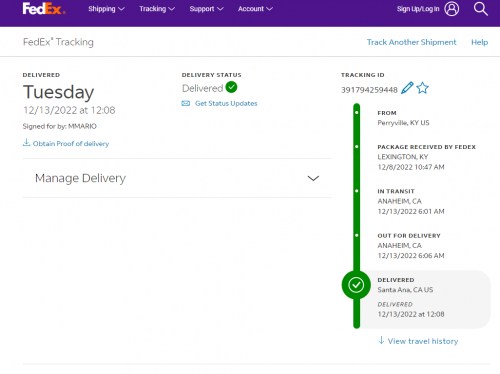Select the From timeline dot
The height and width of the screenshot is (374, 500).
357,113
